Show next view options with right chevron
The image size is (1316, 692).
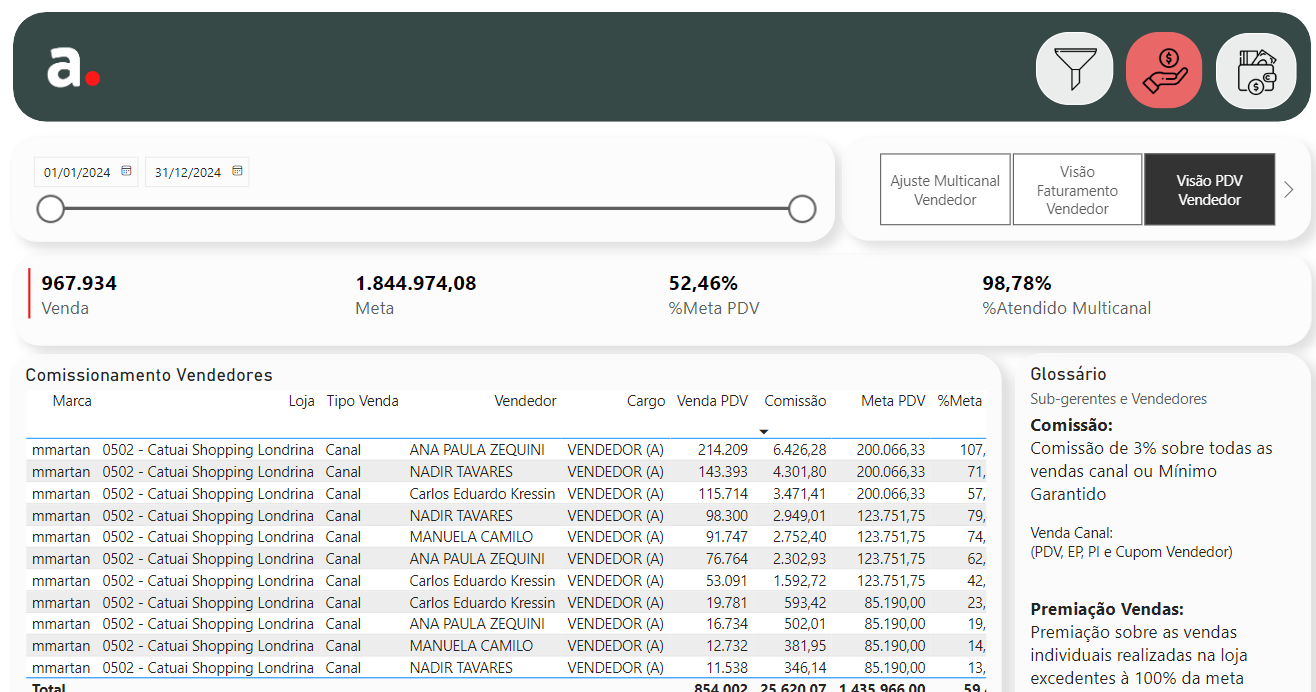(1288, 190)
